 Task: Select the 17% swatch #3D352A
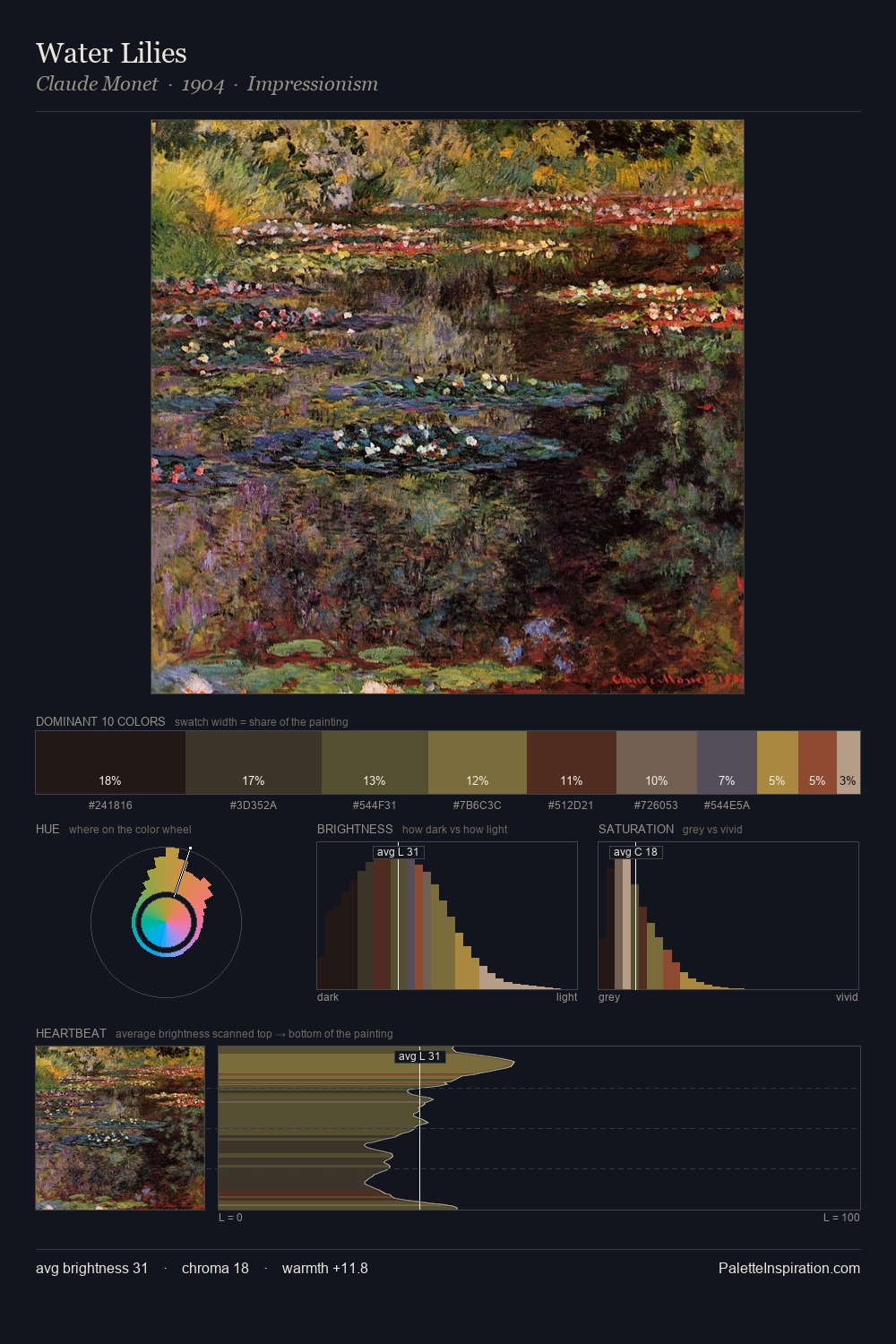(x=254, y=762)
